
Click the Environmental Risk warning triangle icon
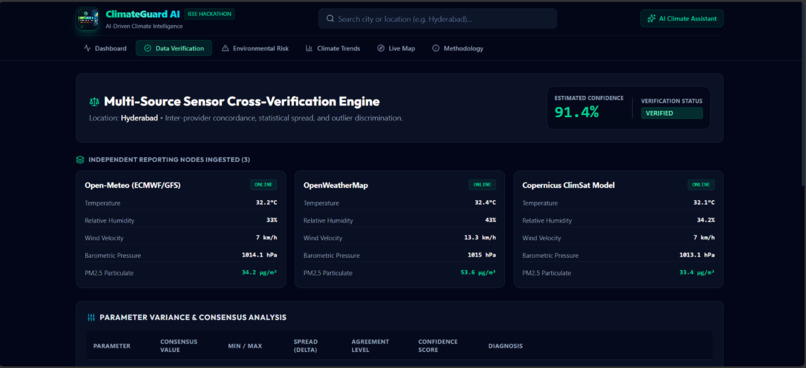[225, 48]
